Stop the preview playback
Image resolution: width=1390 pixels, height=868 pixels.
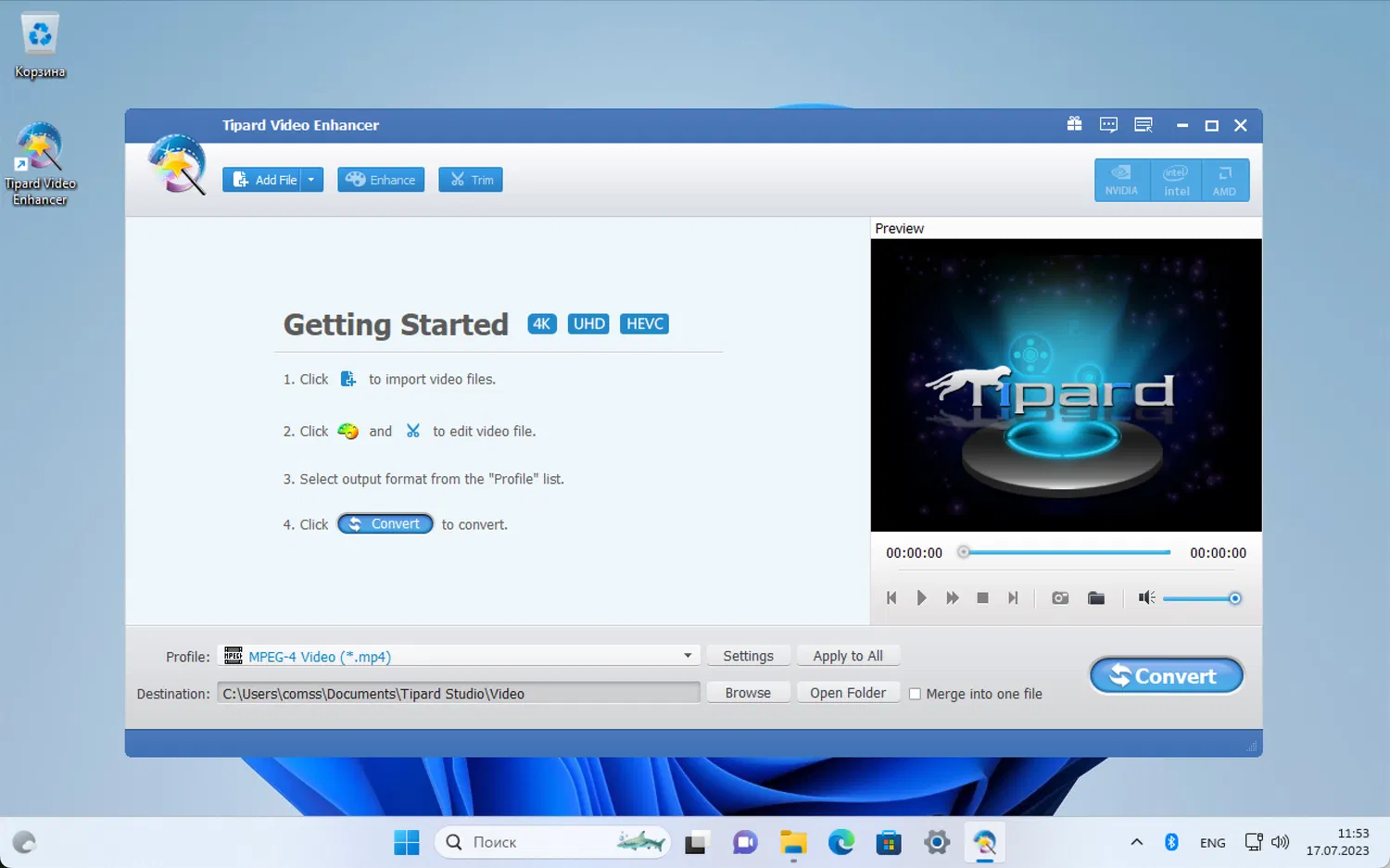982,598
